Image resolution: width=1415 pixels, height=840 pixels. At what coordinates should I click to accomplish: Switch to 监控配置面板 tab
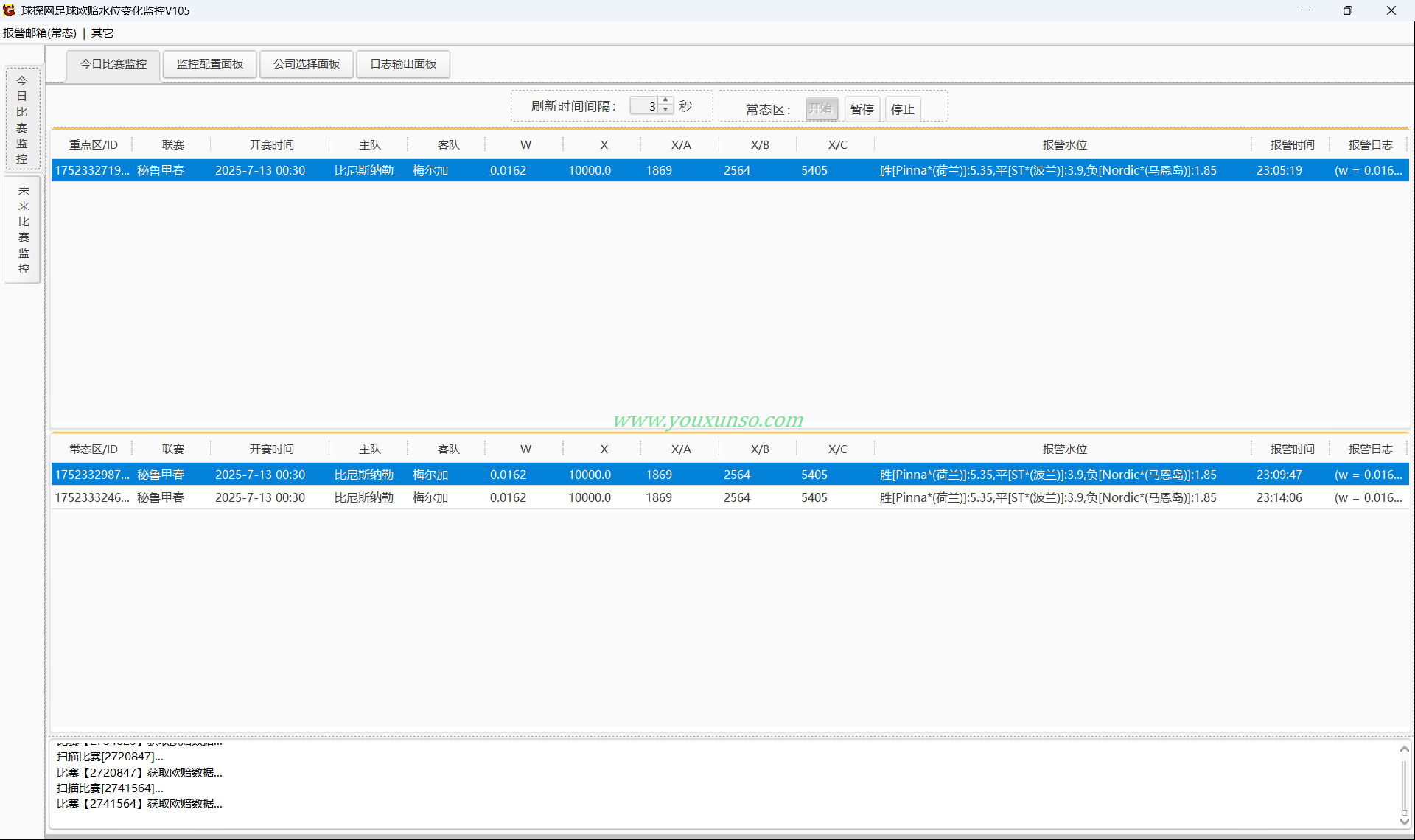pyautogui.click(x=210, y=64)
